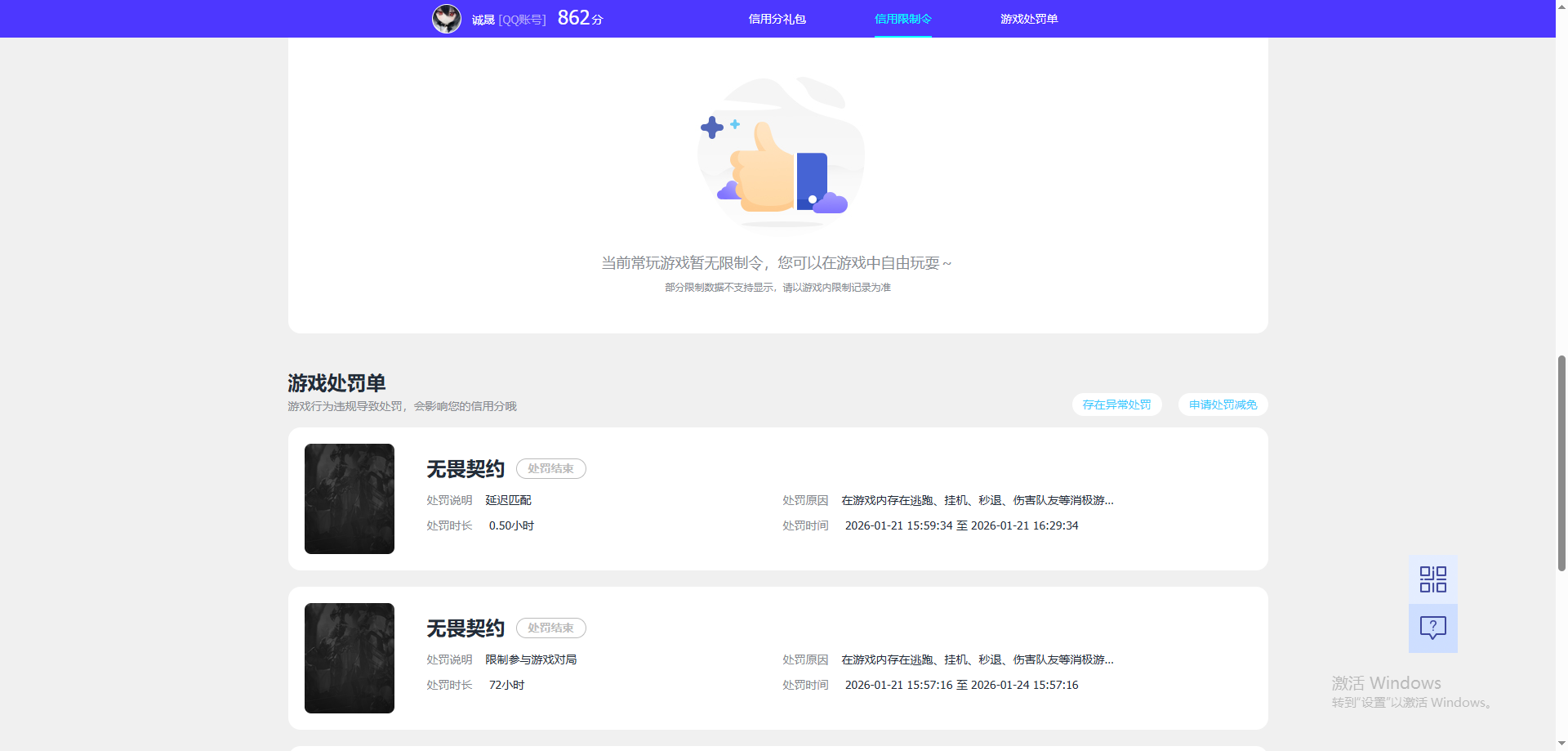This screenshot has width=1568, height=751.
Task: Open the help question side widget
Action: coord(1433,628)
